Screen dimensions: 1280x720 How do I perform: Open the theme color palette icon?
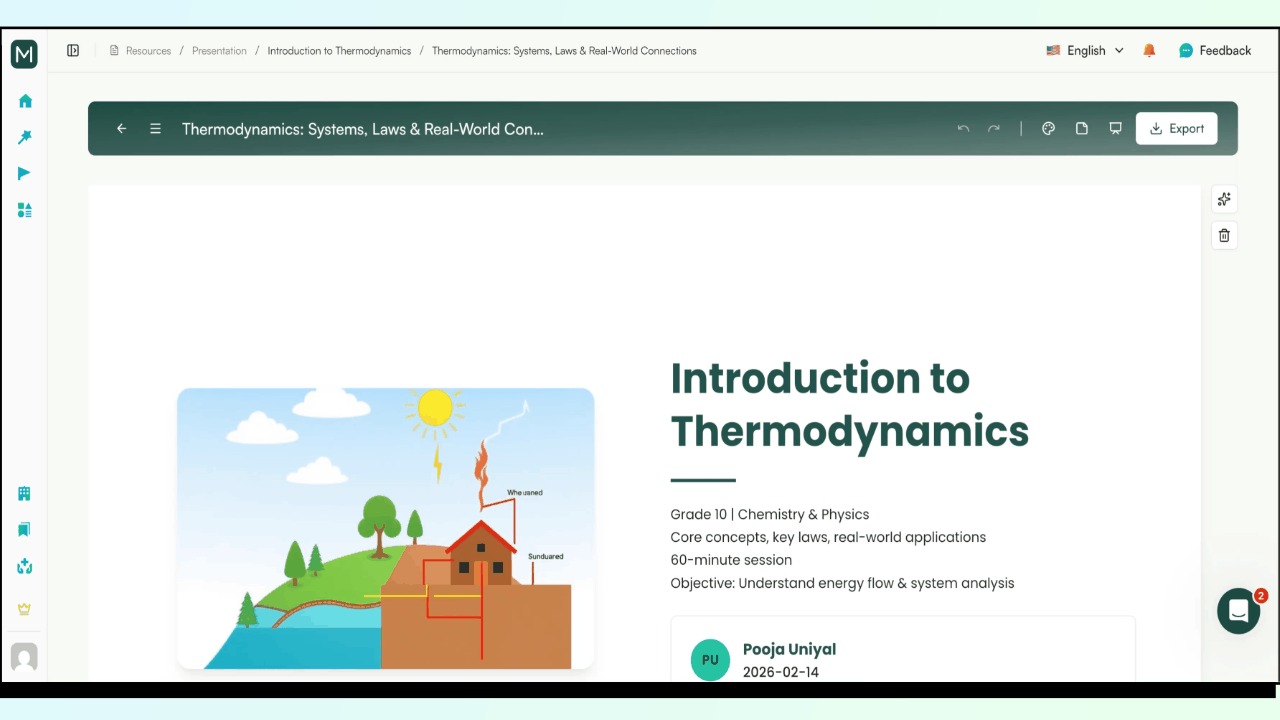(x=1048, y=128)
